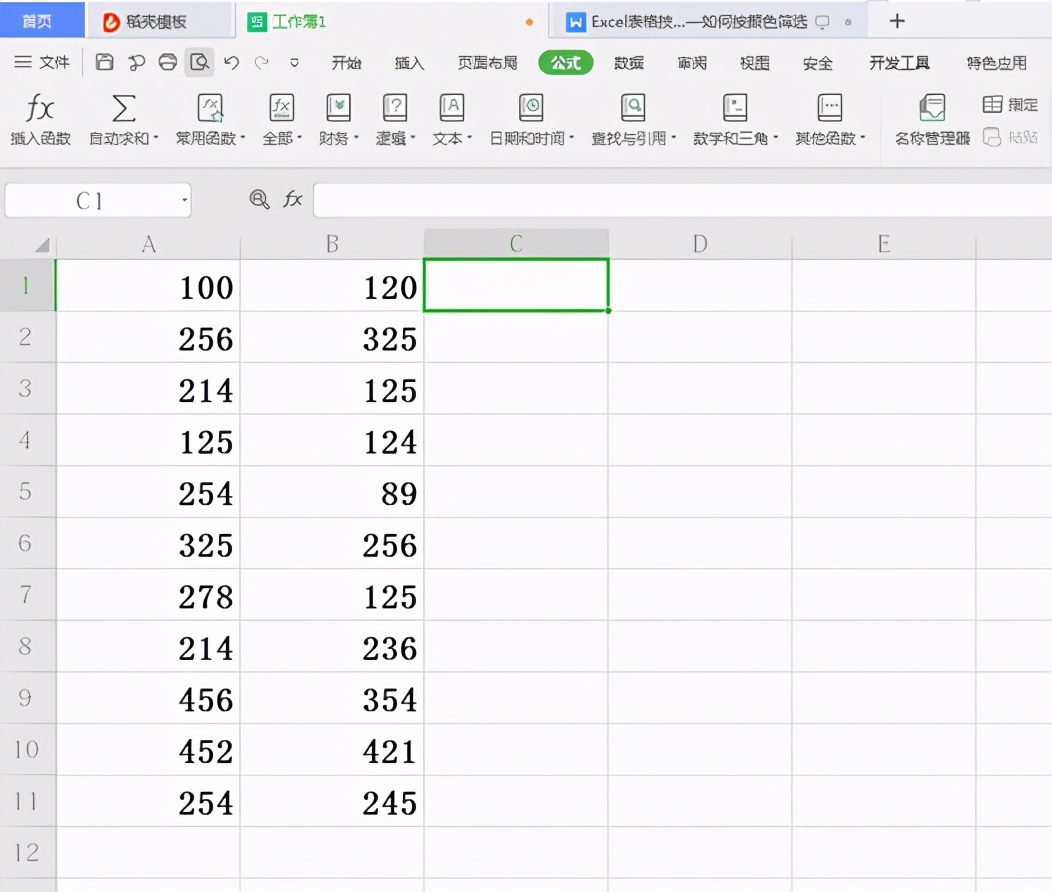
Task: Open the 文件 file menu
Action: click(42, 62)
